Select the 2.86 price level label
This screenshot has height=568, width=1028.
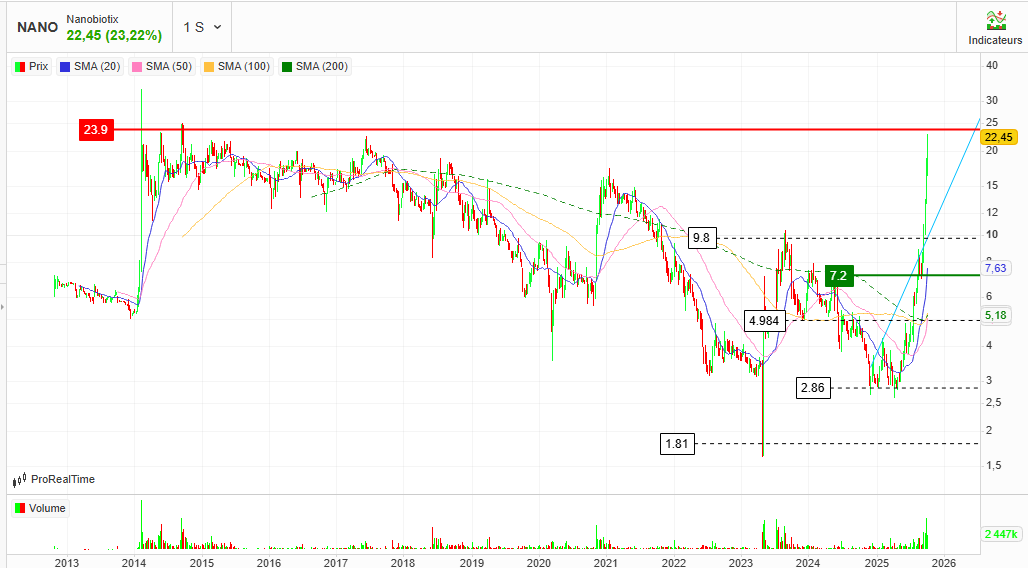tap(813, 388)
